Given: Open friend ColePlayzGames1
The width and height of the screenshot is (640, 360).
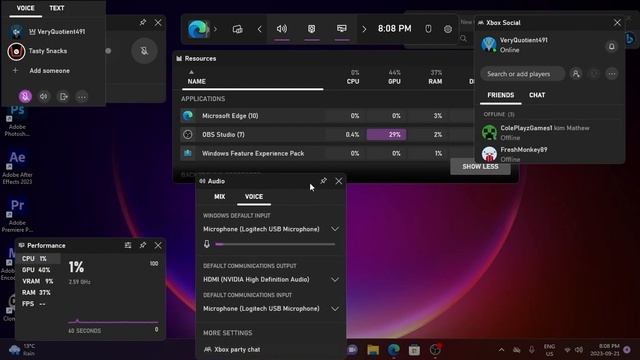Looking at the screenshot, I should click(x=549, y=133).
